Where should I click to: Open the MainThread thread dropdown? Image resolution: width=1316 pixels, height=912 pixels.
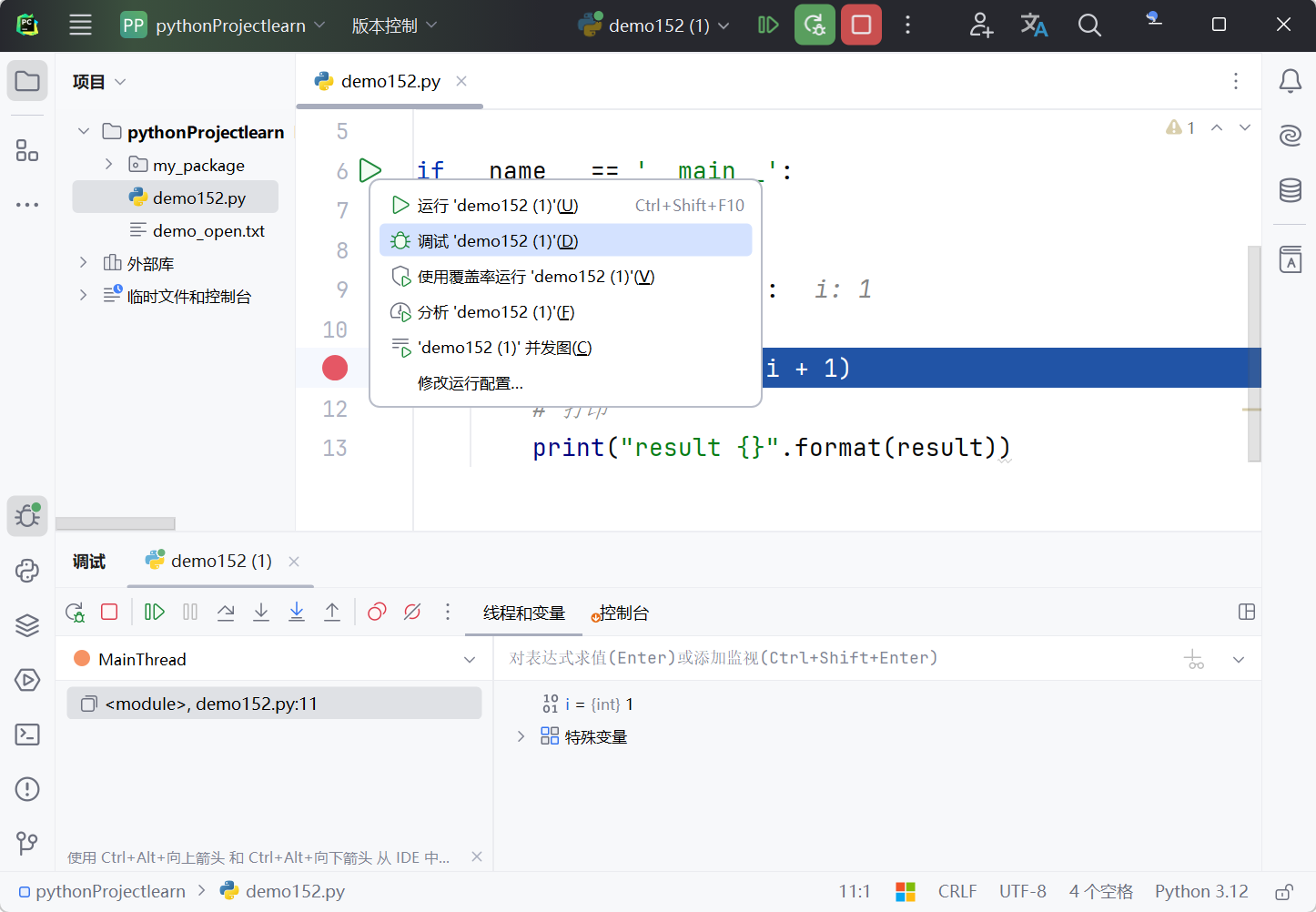point(274,659)
